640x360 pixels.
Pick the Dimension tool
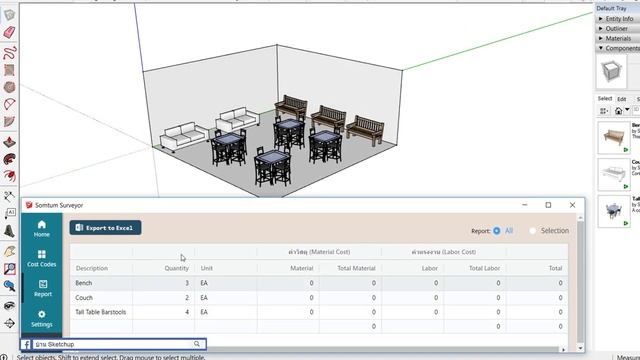point(9,196)
